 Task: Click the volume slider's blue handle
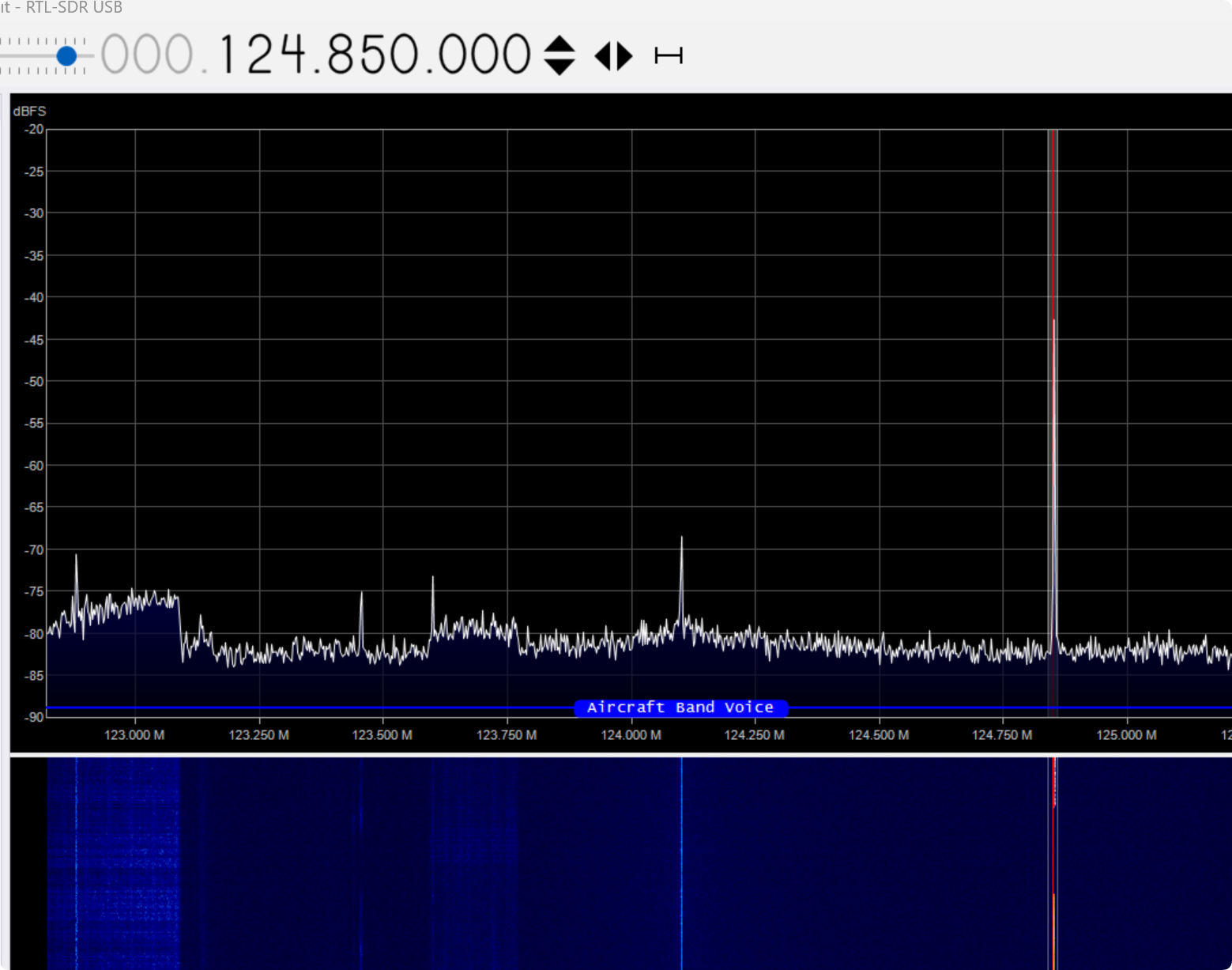click(66, 55)
